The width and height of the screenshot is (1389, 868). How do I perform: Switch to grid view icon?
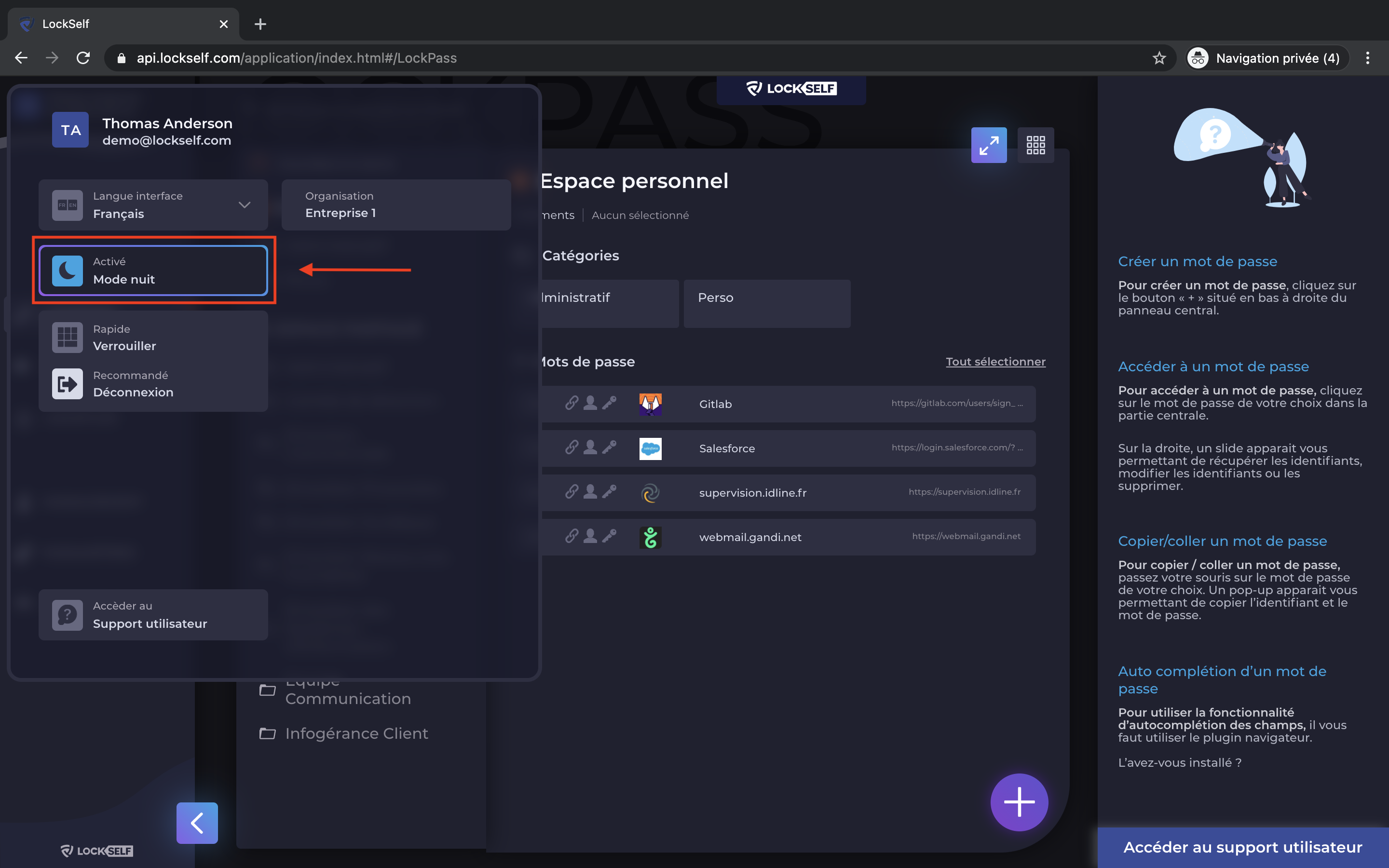click(x=1035, y=145)
